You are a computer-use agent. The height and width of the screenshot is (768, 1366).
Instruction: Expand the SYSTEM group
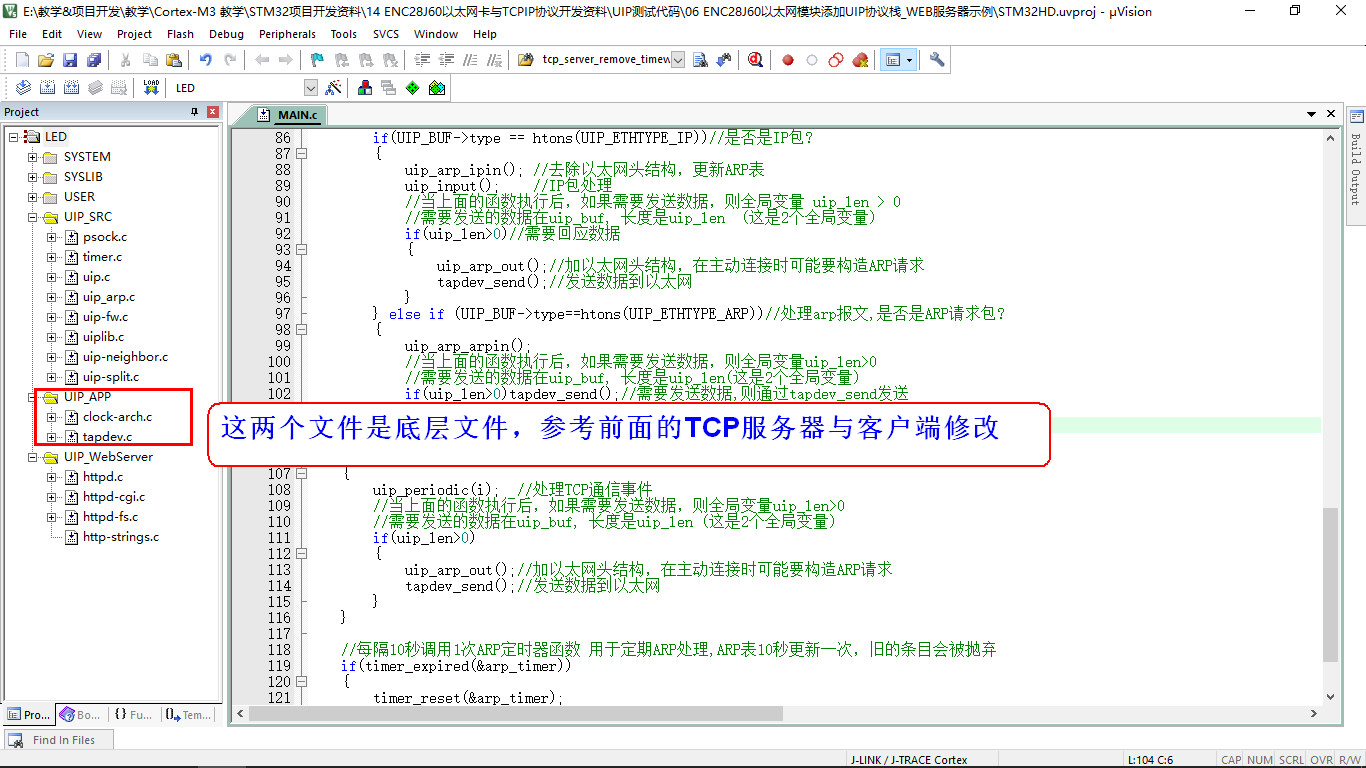tap(32, 157)
